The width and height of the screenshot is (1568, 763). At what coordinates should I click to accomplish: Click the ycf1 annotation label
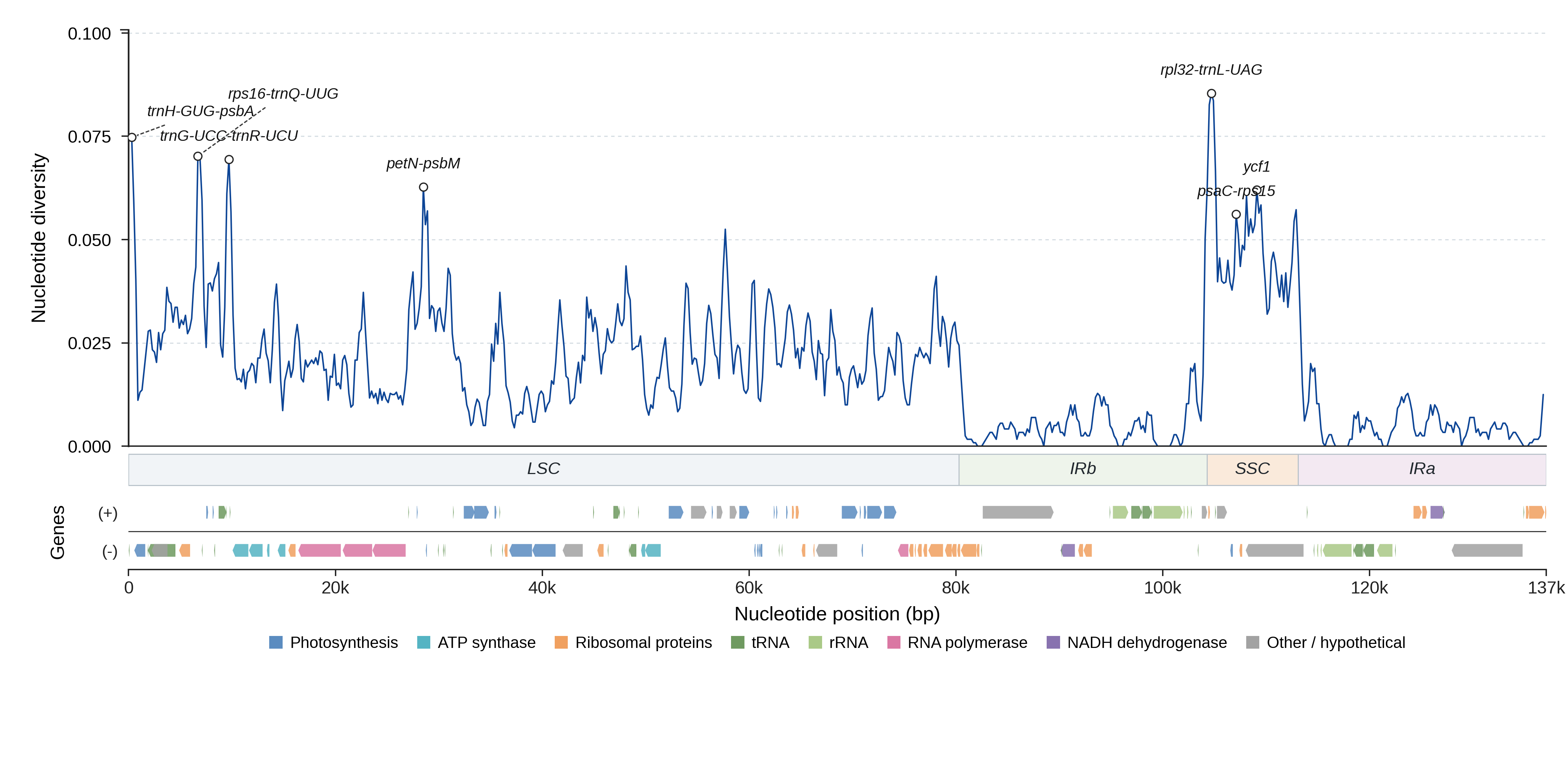click(x=1256, y=167)
